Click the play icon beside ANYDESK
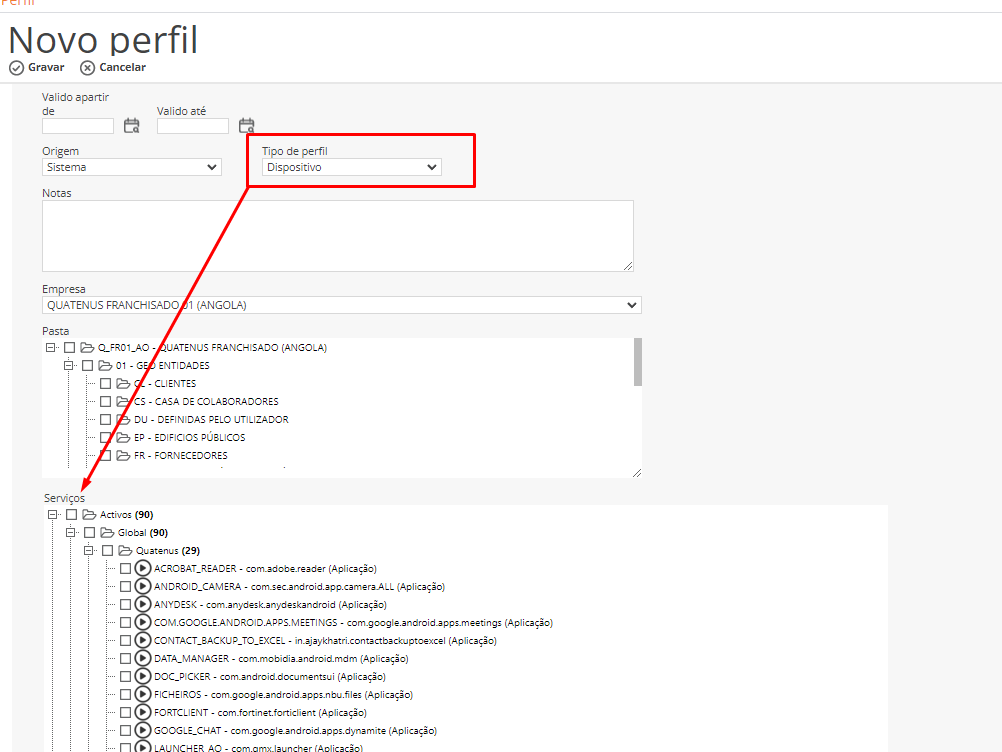This screenshot has width=1002, height=752. point(143,605)
